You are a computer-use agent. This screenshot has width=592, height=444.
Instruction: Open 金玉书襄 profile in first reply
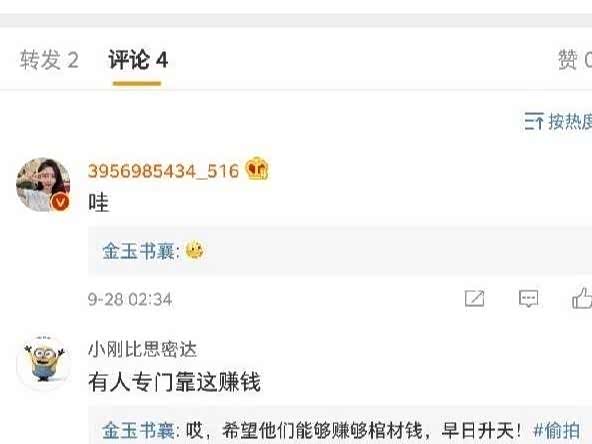138,251
